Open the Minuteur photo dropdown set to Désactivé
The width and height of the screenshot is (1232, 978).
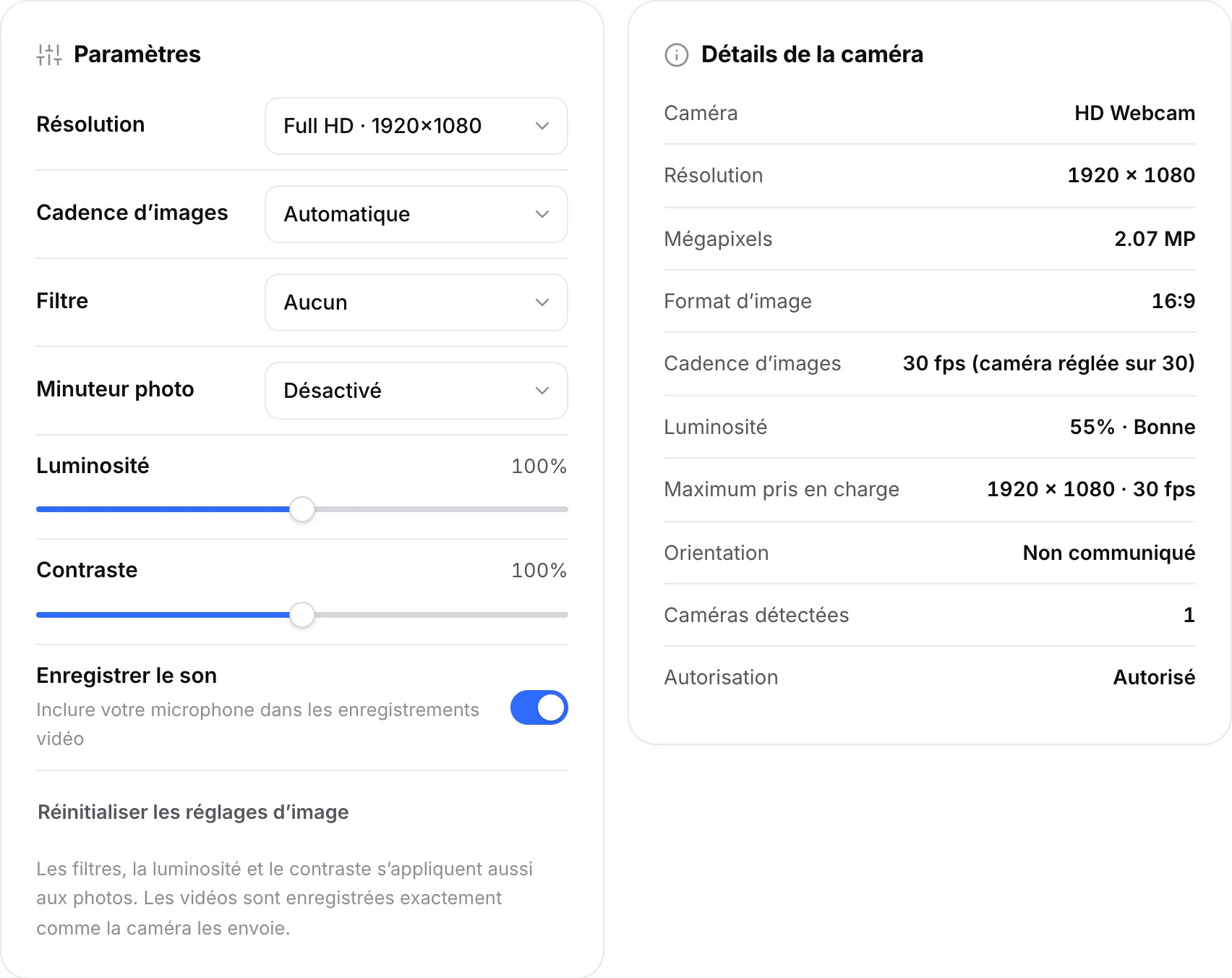click(x=416, y=391)
